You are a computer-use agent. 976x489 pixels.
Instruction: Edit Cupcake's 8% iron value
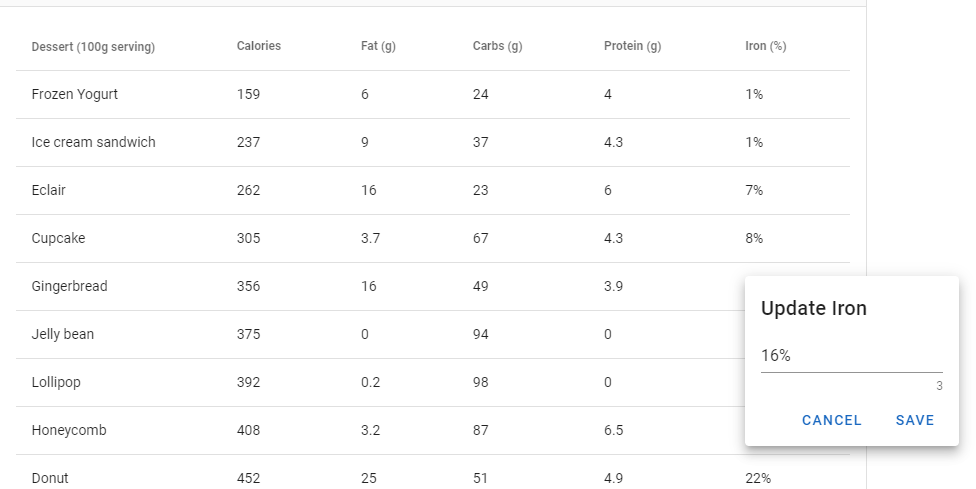(x=754, y=238)
